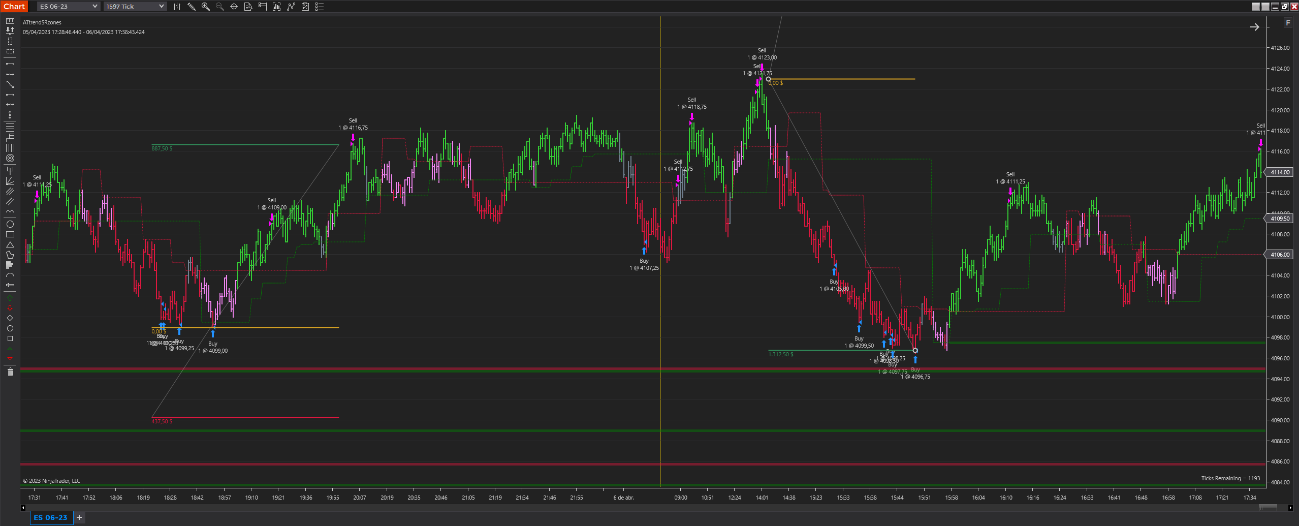Select the cross hair cursor icon
1299x526 pixels.
click(x=234, y=6)
